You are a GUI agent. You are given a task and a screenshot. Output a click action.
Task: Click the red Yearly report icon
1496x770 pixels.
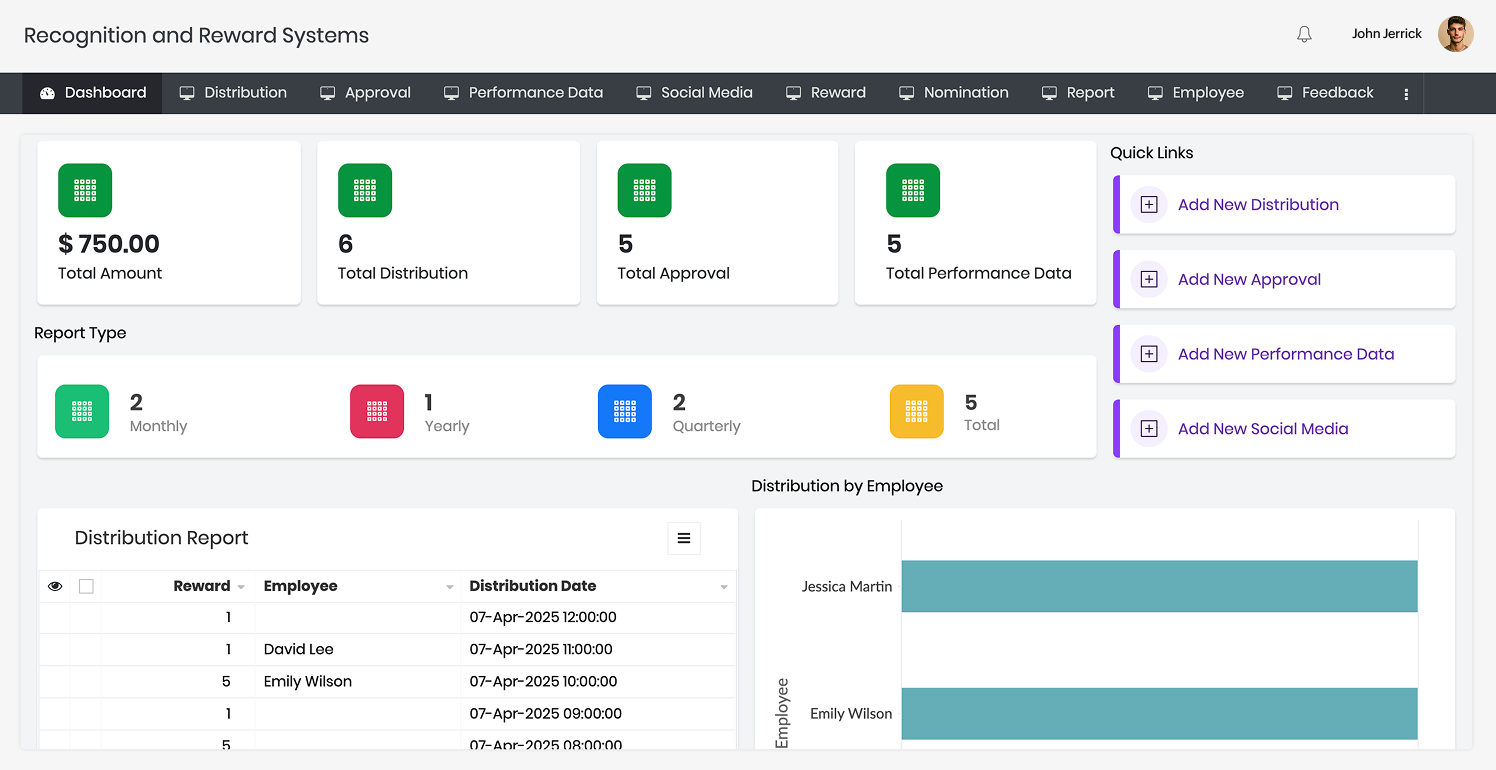pyautogui.click(x=377, y=411)
